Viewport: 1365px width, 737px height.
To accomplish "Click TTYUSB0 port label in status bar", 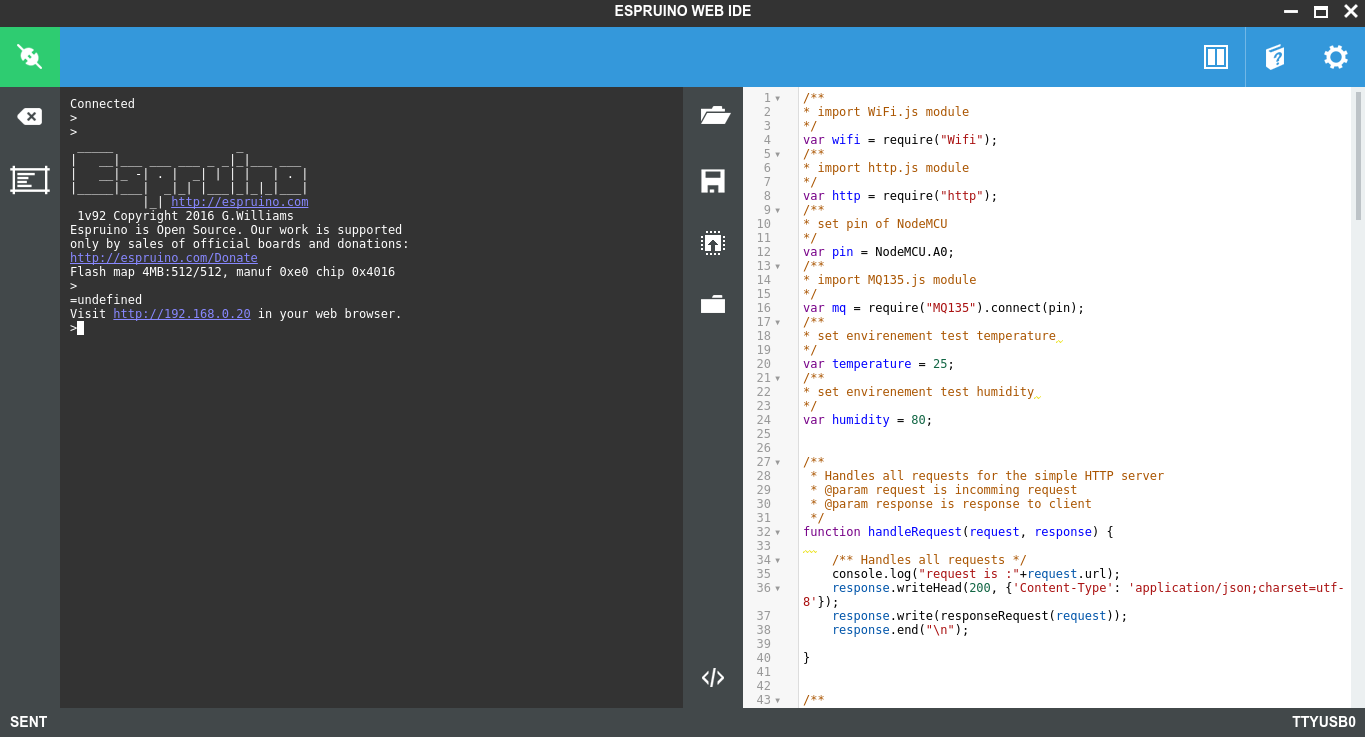I will click(1324, 722).
